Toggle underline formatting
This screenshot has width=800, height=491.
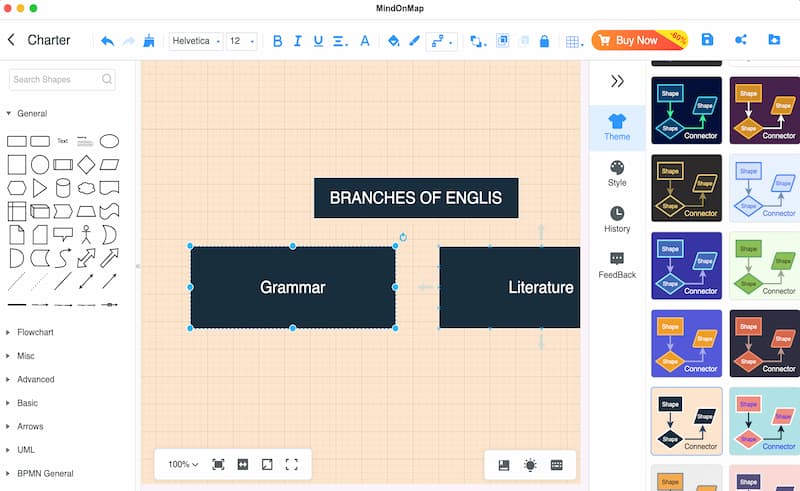[318, 41]
